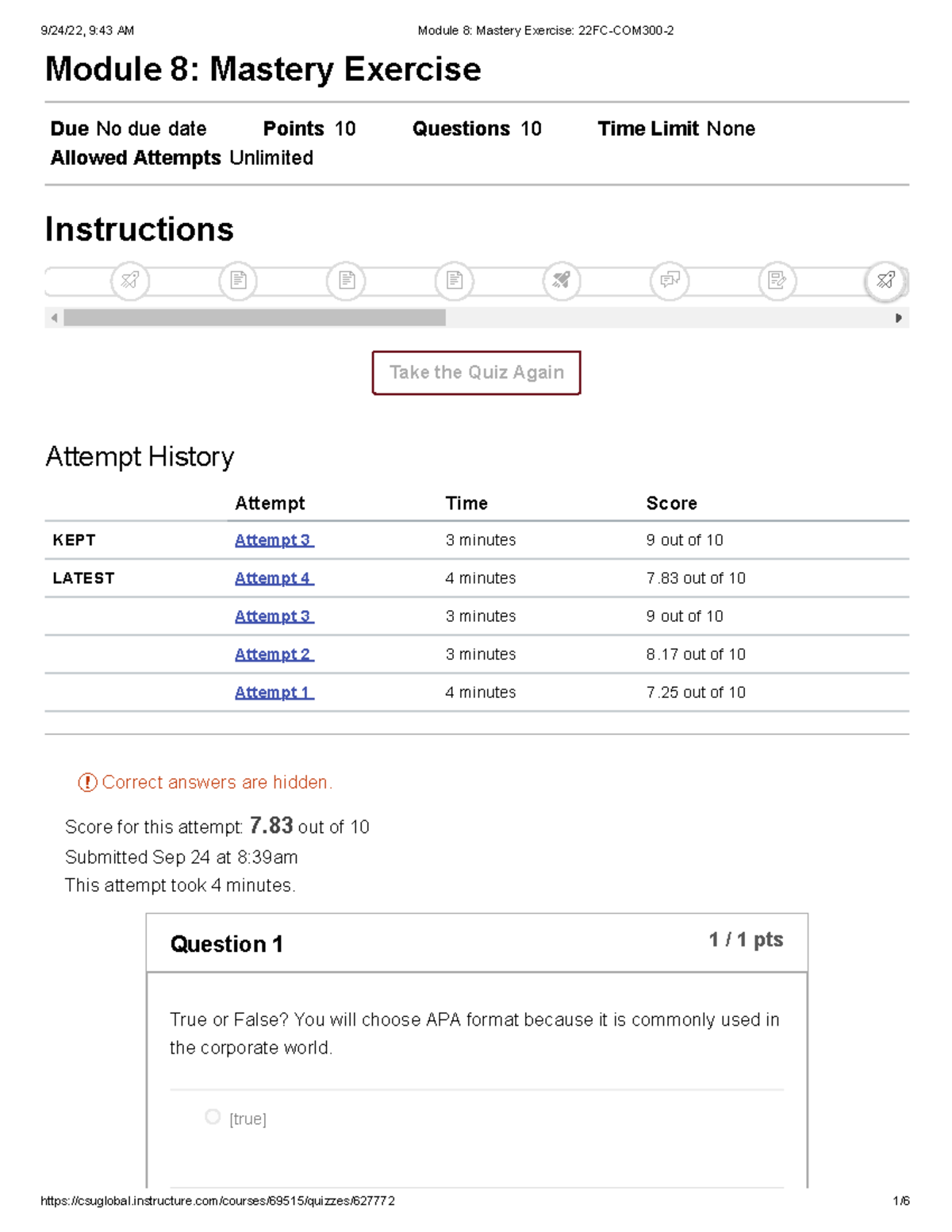Select the last rocket icon in module path
The width and height of the screenshot is (952, 1232).
886,280
